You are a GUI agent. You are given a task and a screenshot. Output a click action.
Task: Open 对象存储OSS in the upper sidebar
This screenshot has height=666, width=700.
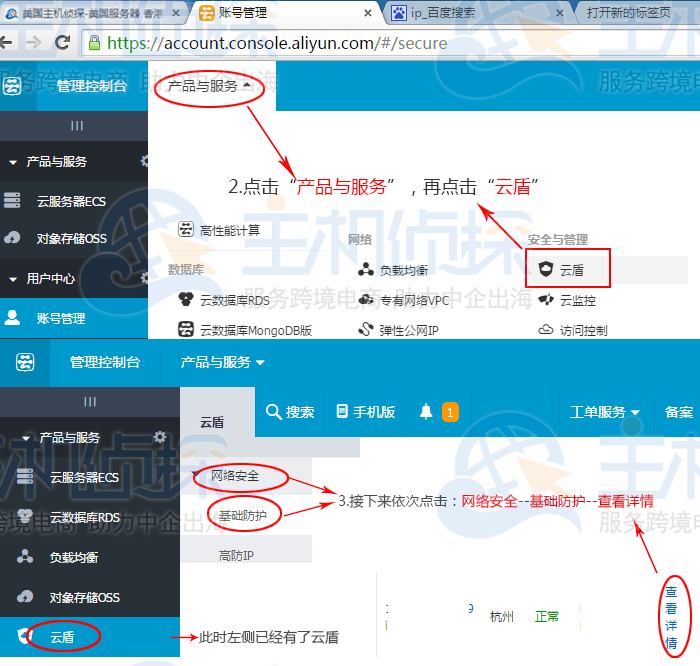(x=71, y=238)
